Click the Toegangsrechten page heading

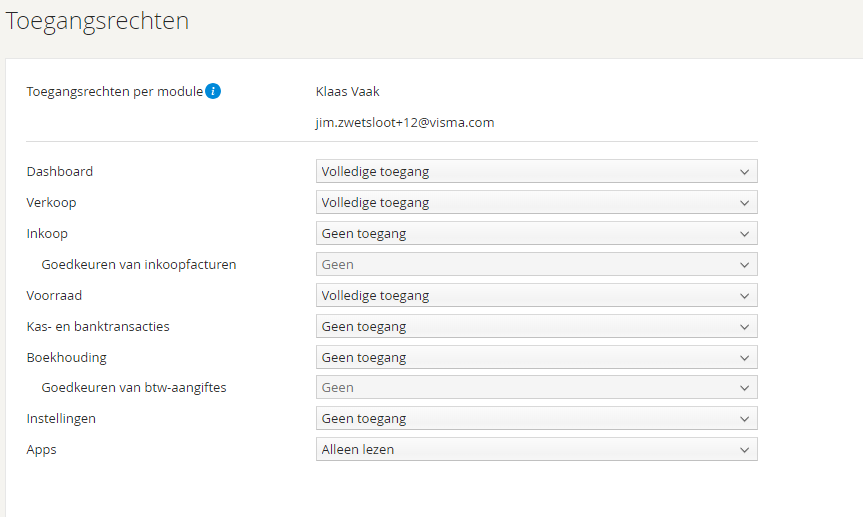[97, 21]
